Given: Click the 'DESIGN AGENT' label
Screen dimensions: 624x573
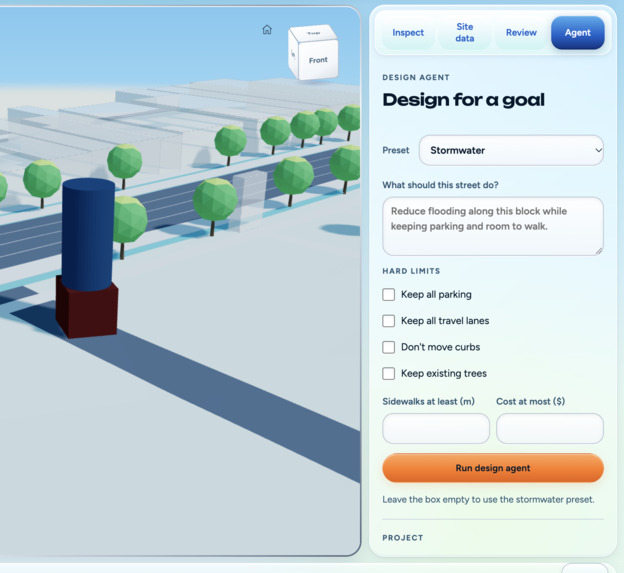Looking at the screenshot, I should point(416,78).
